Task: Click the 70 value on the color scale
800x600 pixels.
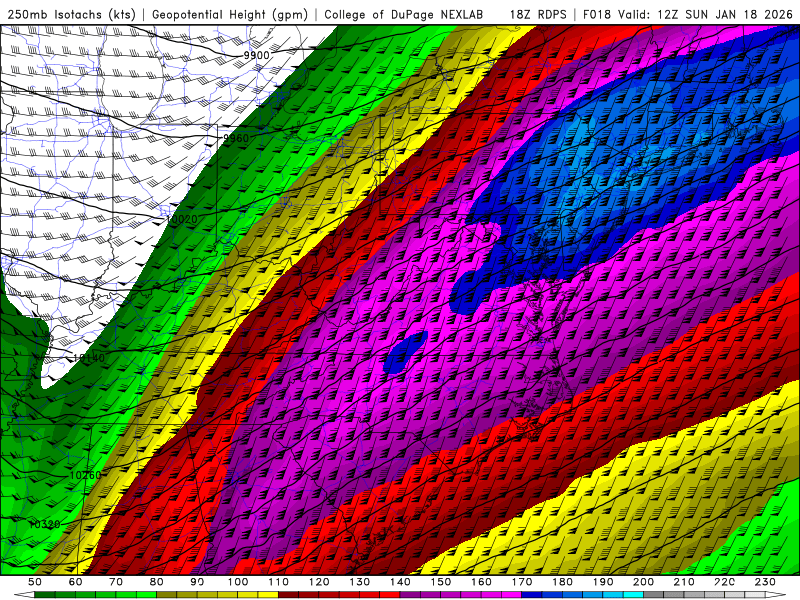Action: click(116, 582)
